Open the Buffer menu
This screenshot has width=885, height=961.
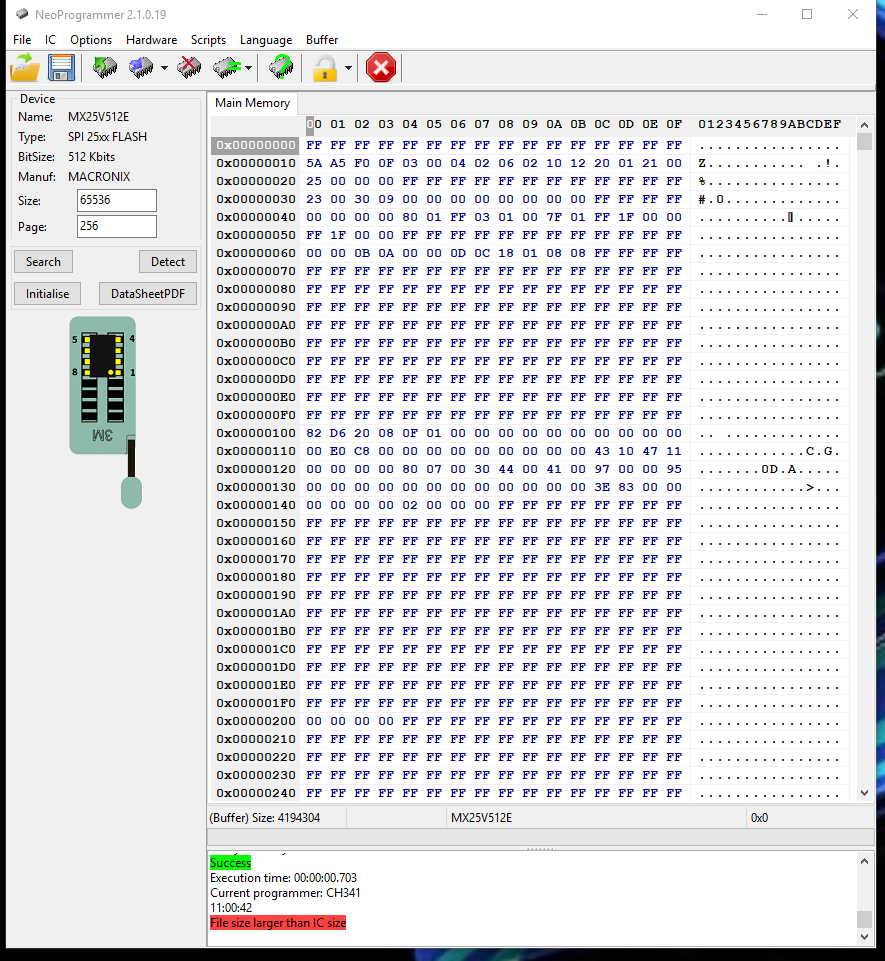[x=322, y=40]
